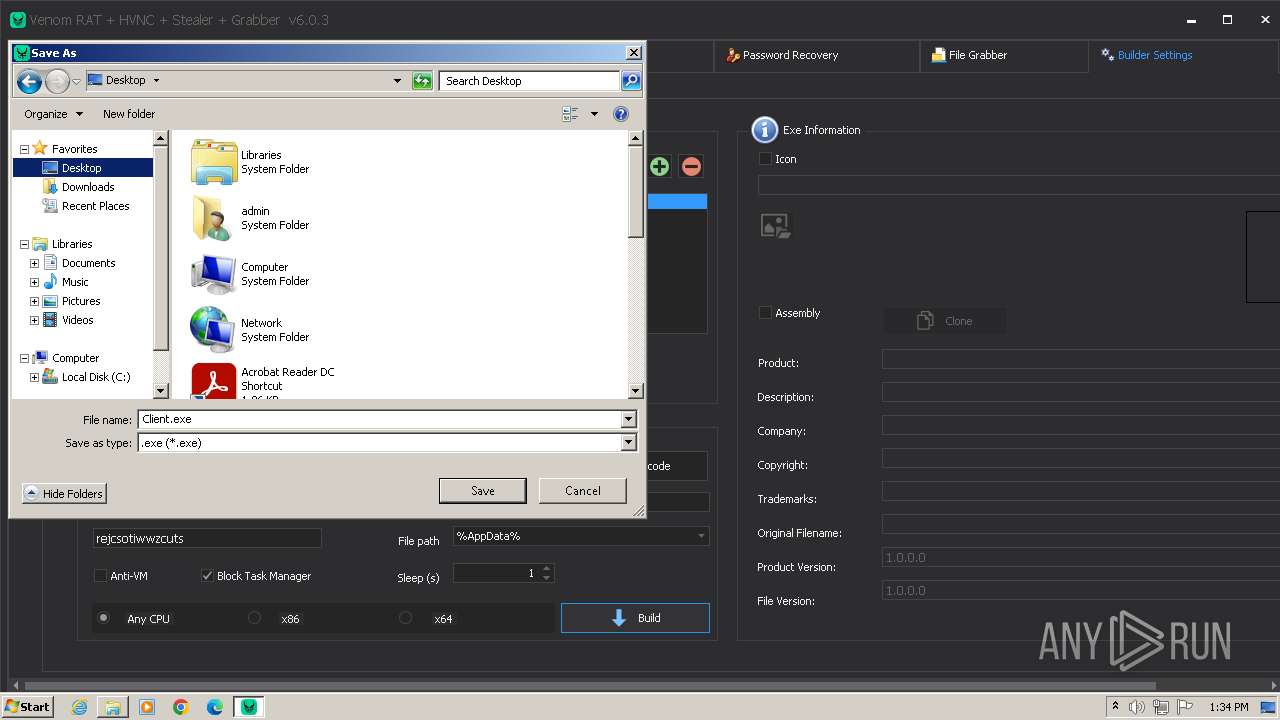1280x720 pixels.
Task: Uncheck Block Task Manager
Action: click(x=207, y=575)
